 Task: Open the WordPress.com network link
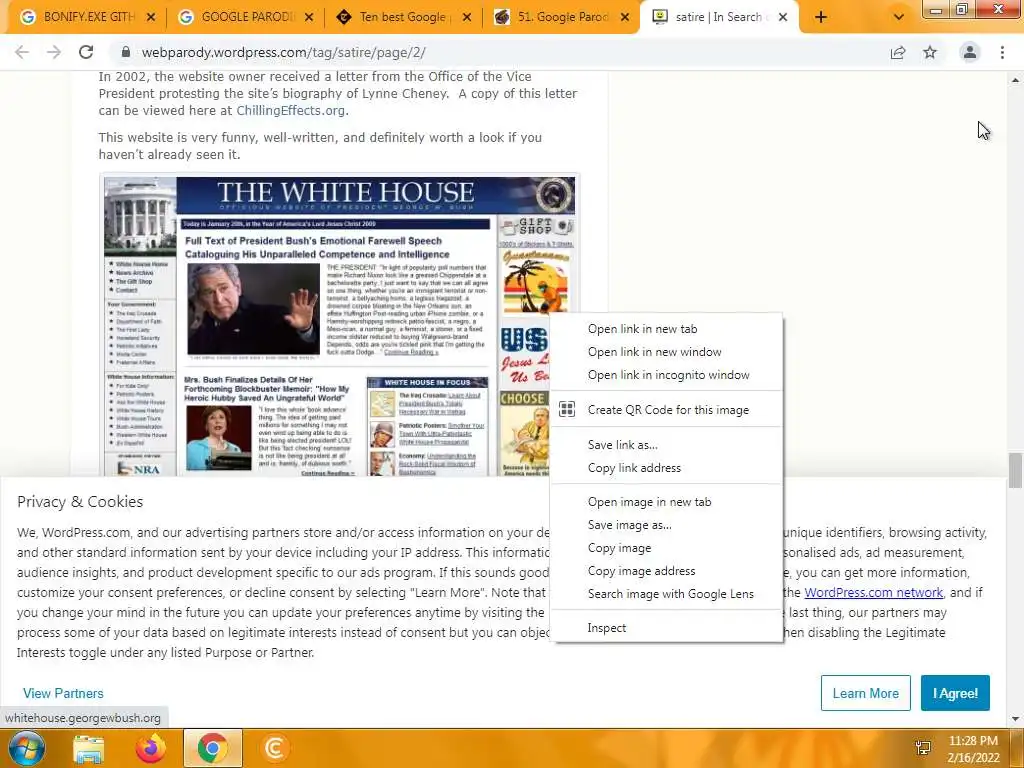tap(873, 592)
